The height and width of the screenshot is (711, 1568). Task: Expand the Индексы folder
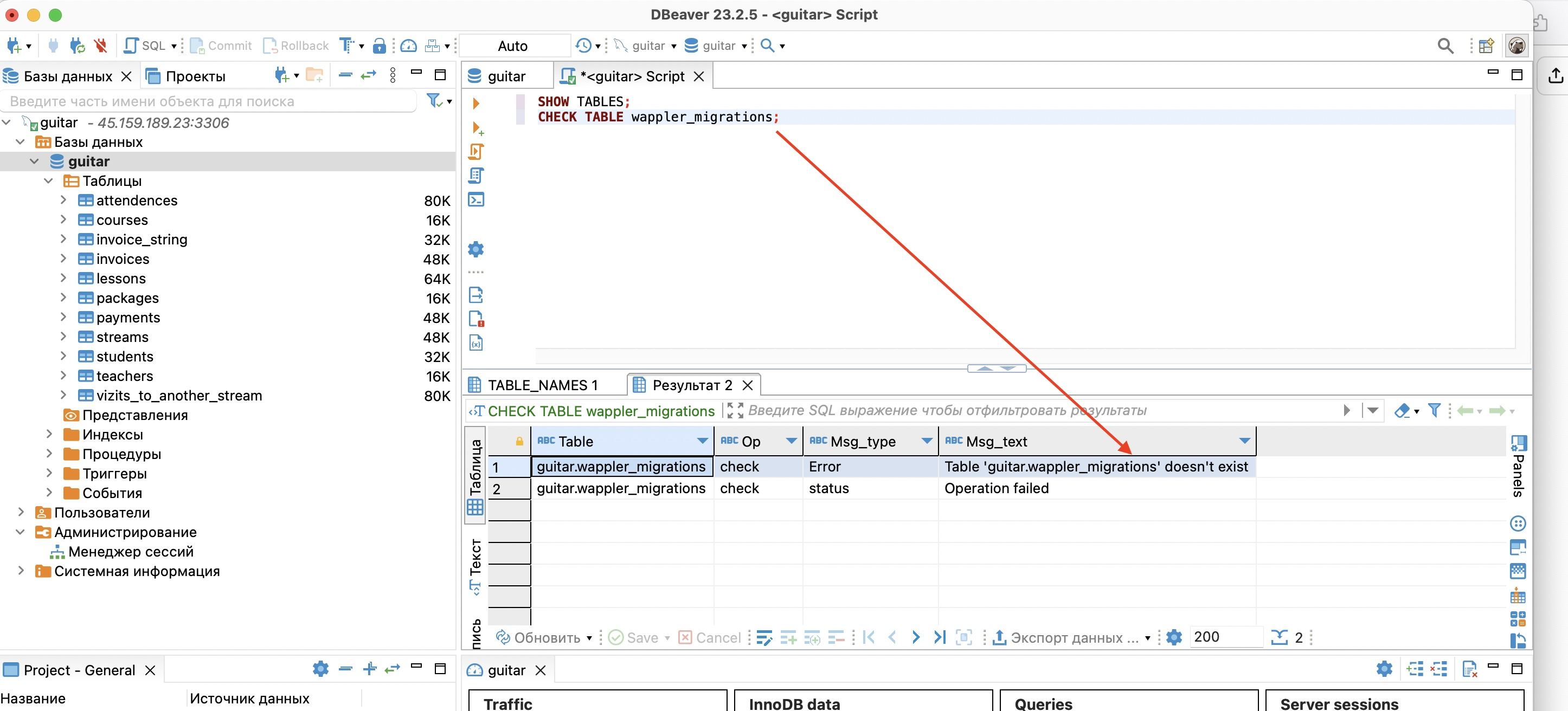tap(49, 434)
